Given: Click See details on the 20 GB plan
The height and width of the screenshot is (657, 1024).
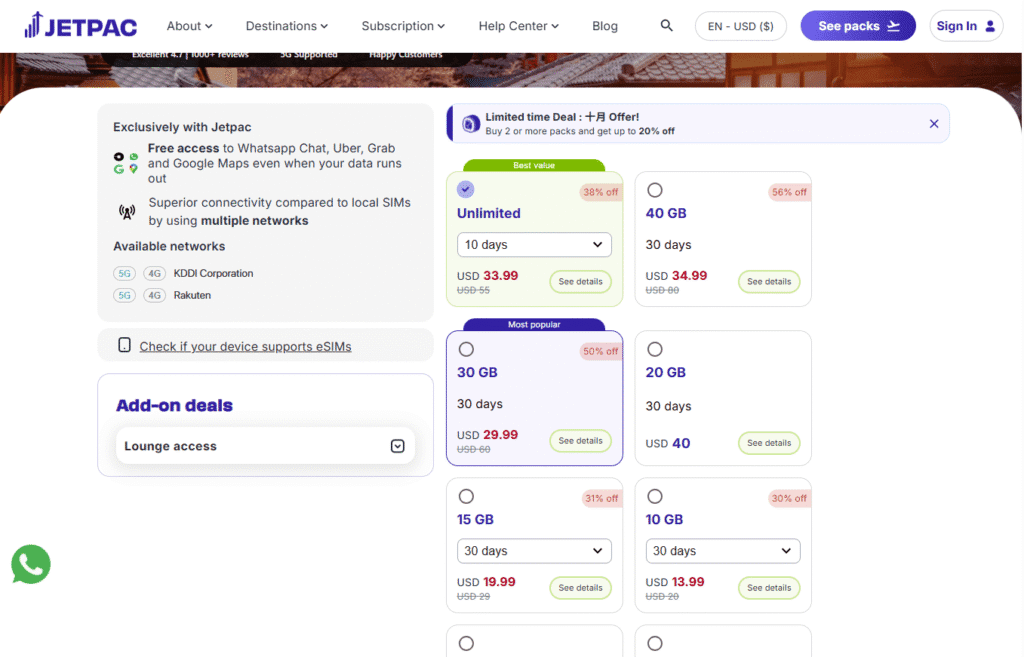Looking at the screenshot, I should coord(768,441).
